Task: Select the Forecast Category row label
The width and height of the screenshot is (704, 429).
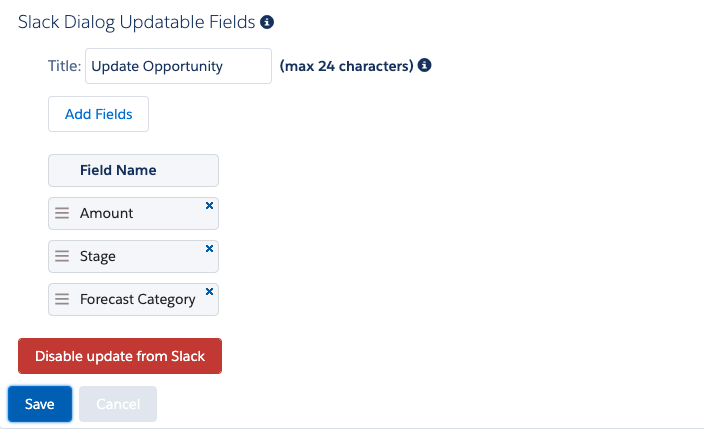Action: (x=138, y=299)
